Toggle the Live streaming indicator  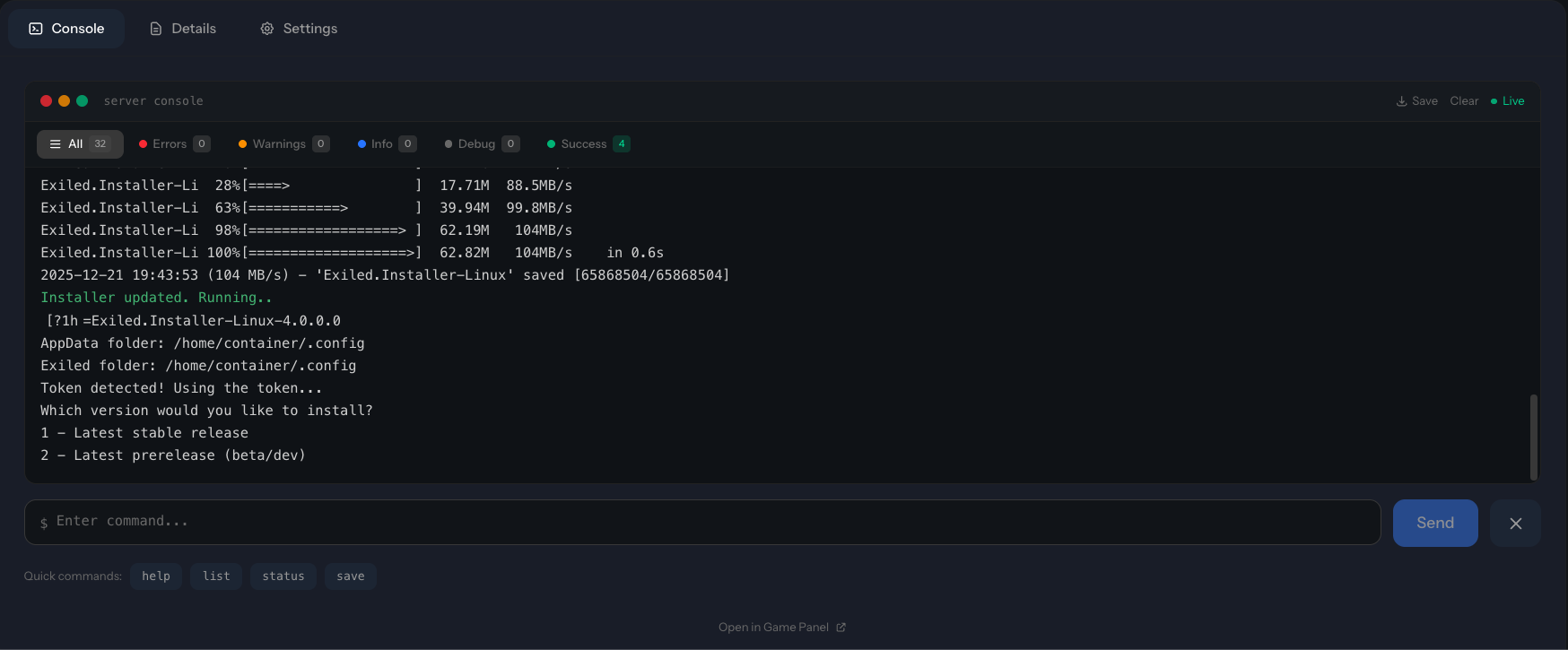coord(1508,101)
